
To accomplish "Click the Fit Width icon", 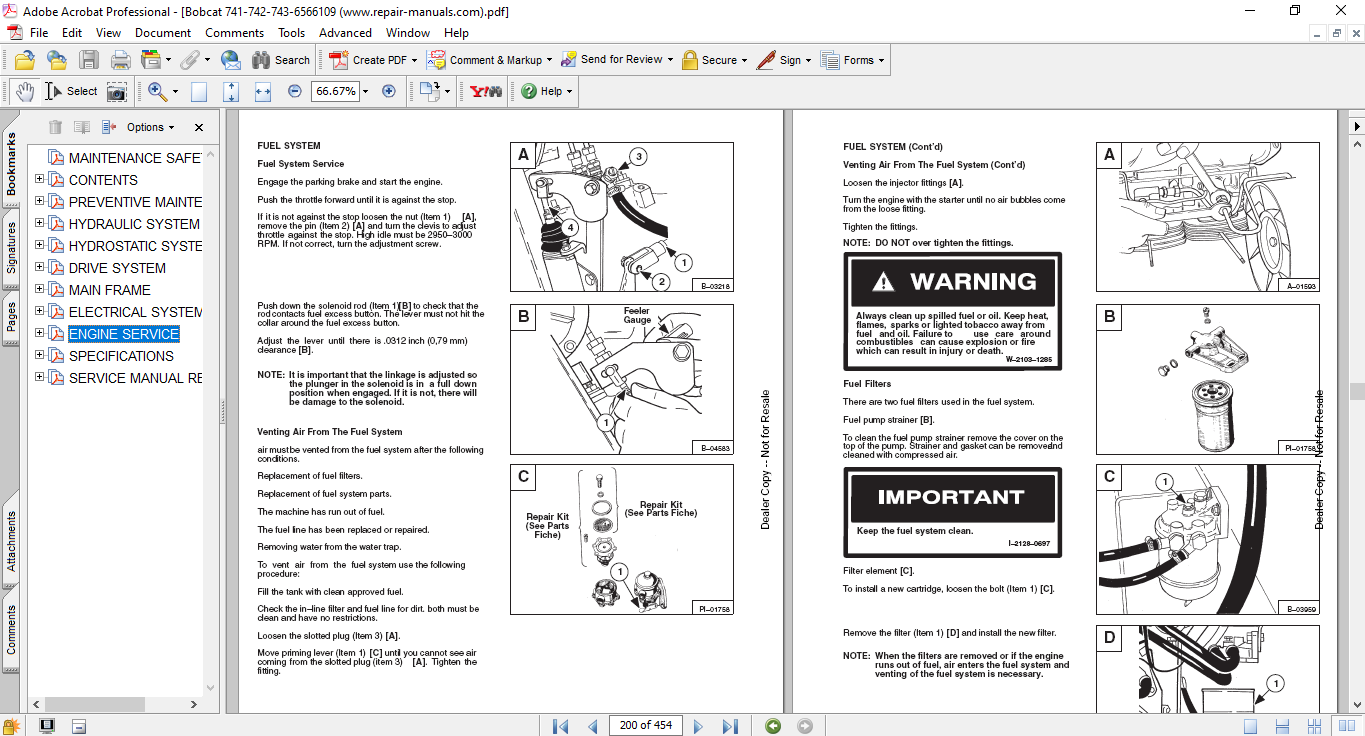I will pos(263,91).
